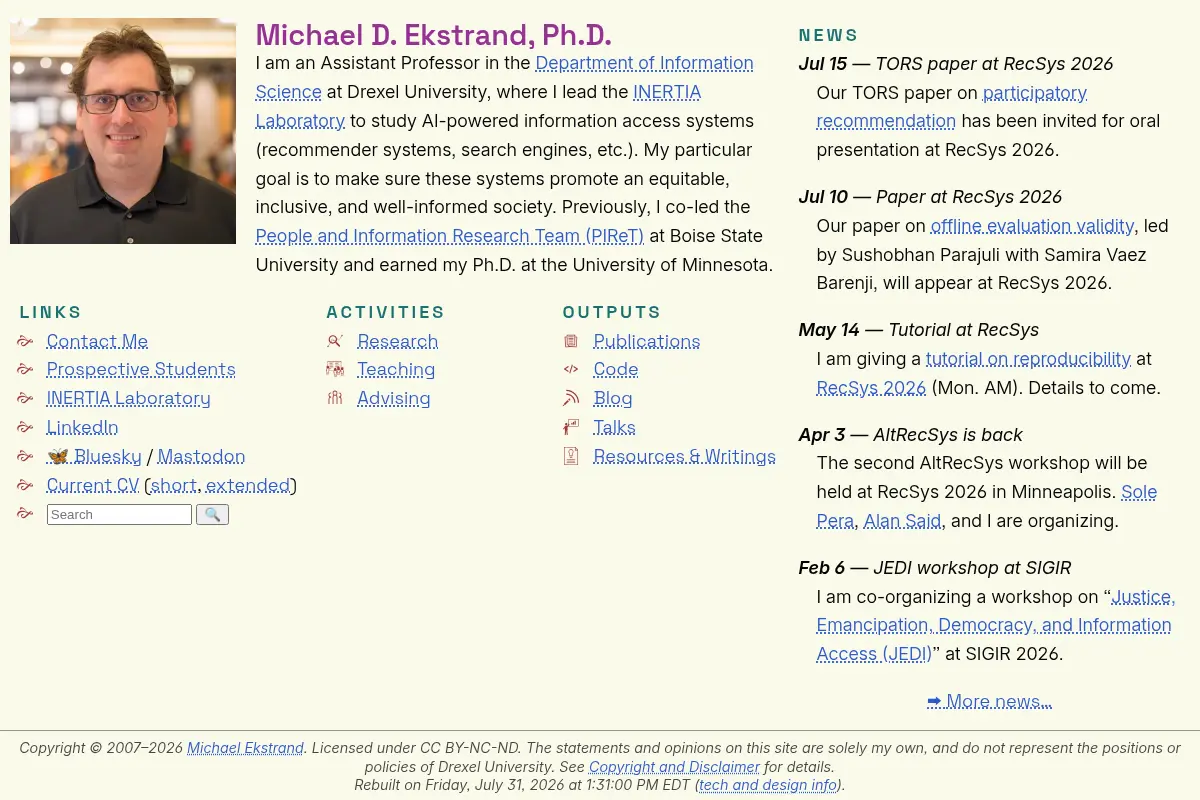Image resolution: width=1200 pixels, height=800 pixels.
Task: Open the RecSys 2026 link in the May 14 news item
Action: click(871, 388)
